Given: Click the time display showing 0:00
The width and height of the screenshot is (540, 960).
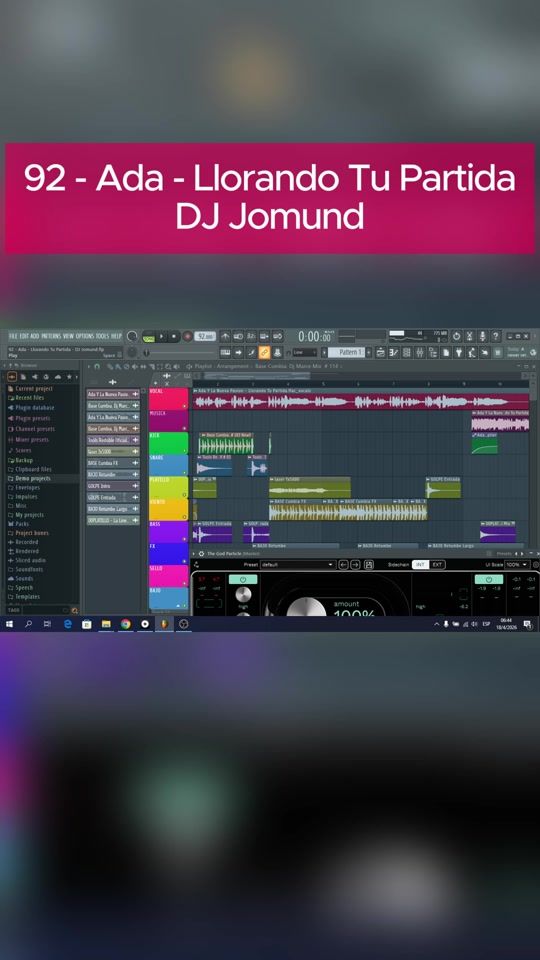Looking at the screenshot, I should [315, 336].
